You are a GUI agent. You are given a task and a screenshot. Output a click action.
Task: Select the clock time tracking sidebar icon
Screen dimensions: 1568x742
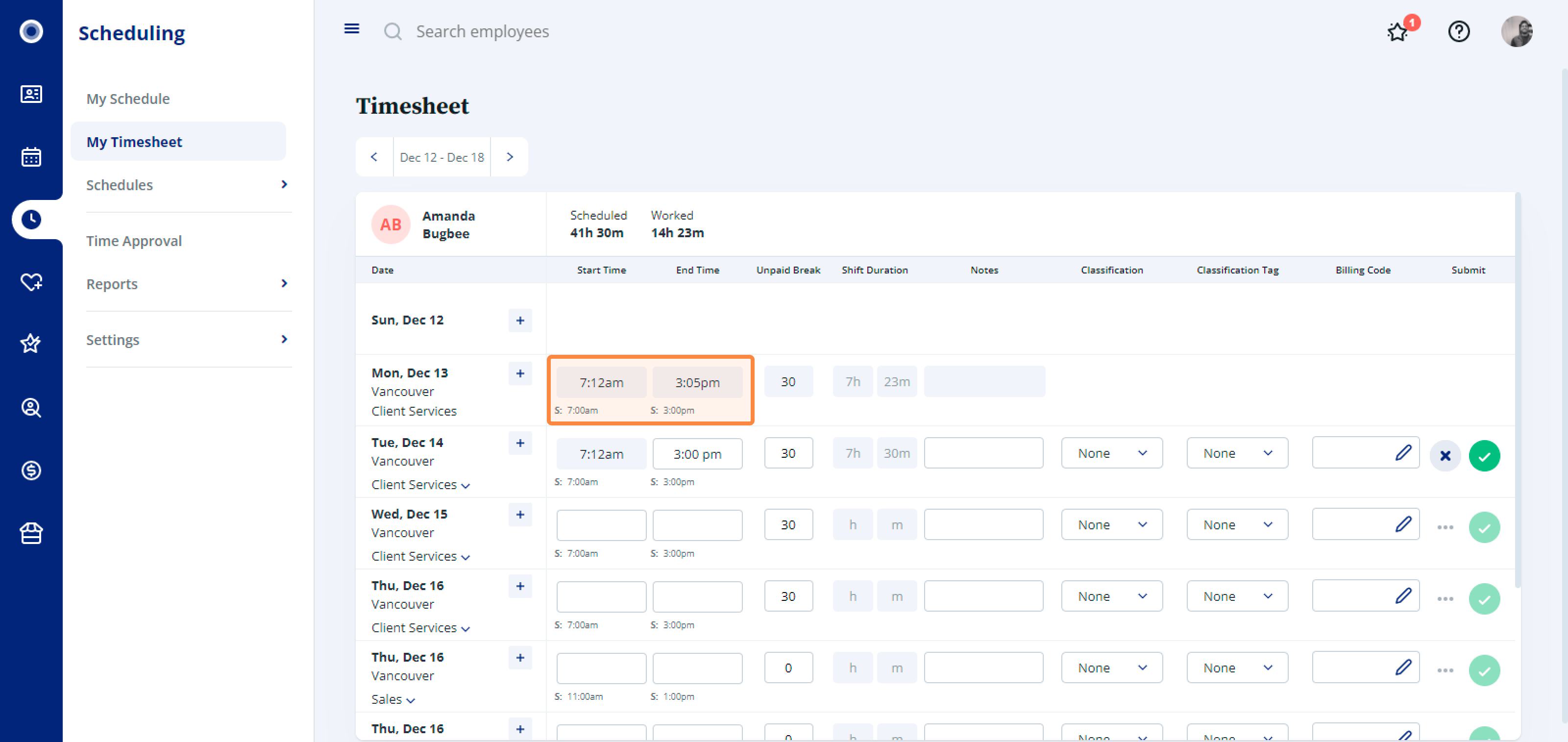(31, 219)
